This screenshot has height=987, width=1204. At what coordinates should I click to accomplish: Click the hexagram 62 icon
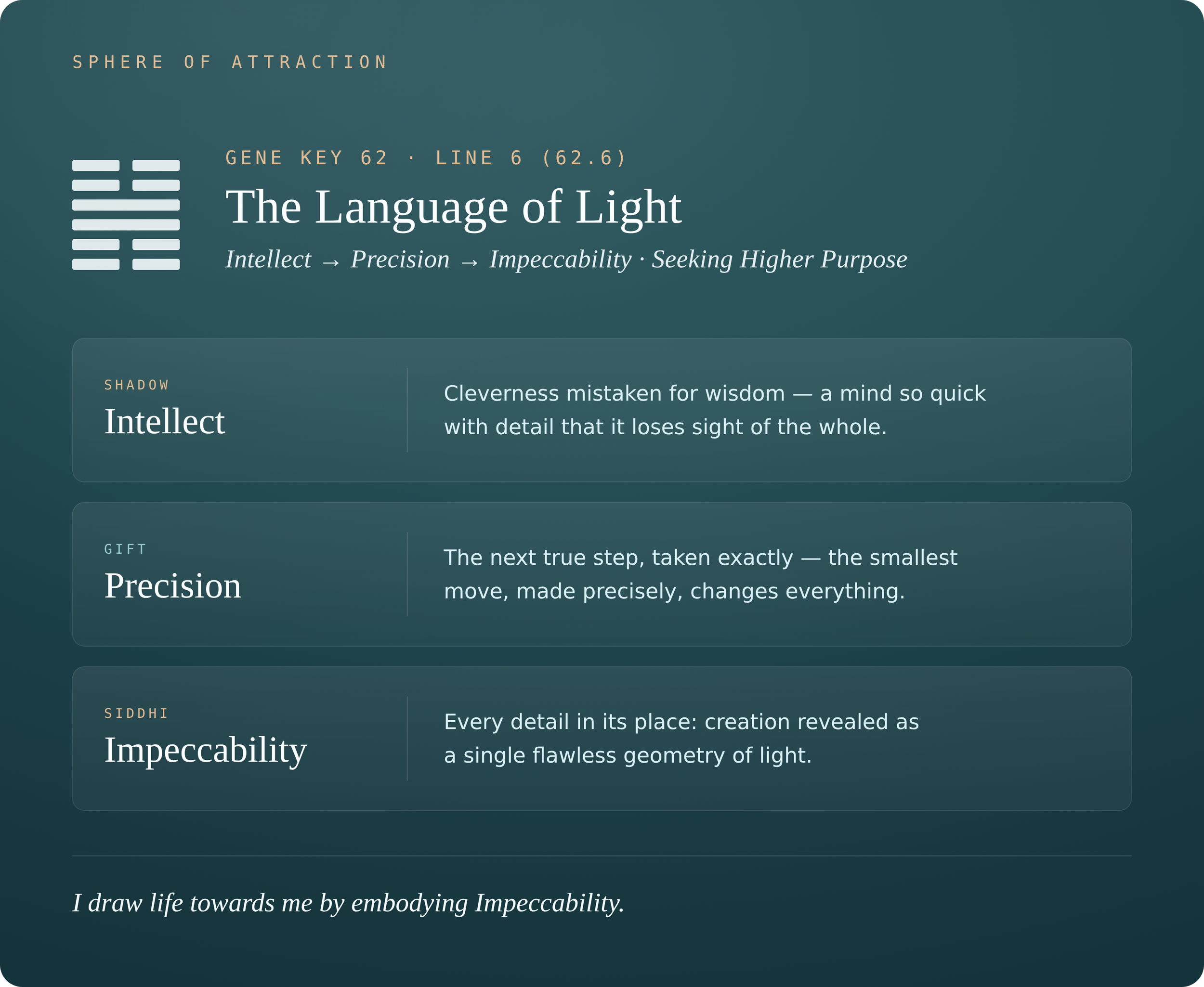pos(126,215)
